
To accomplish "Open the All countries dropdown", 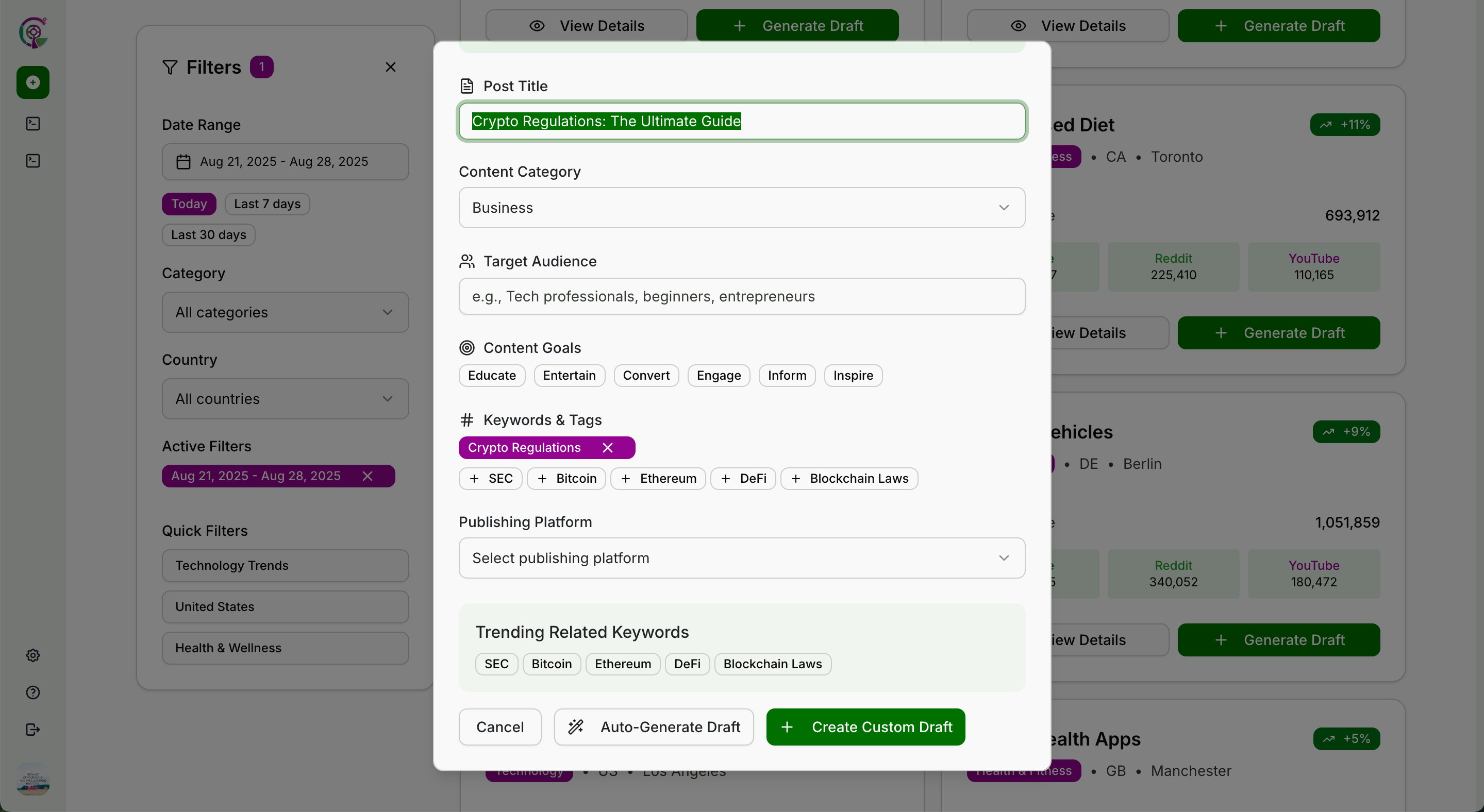I will pyautogui.click(x=285, y=398).
